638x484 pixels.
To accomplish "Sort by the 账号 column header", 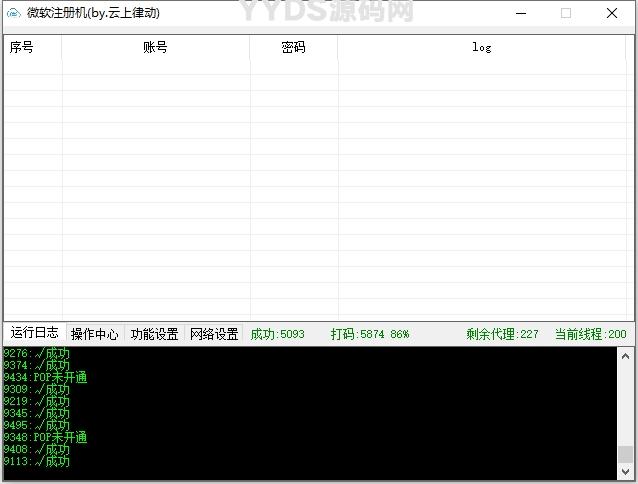I will tap(155, 47).
